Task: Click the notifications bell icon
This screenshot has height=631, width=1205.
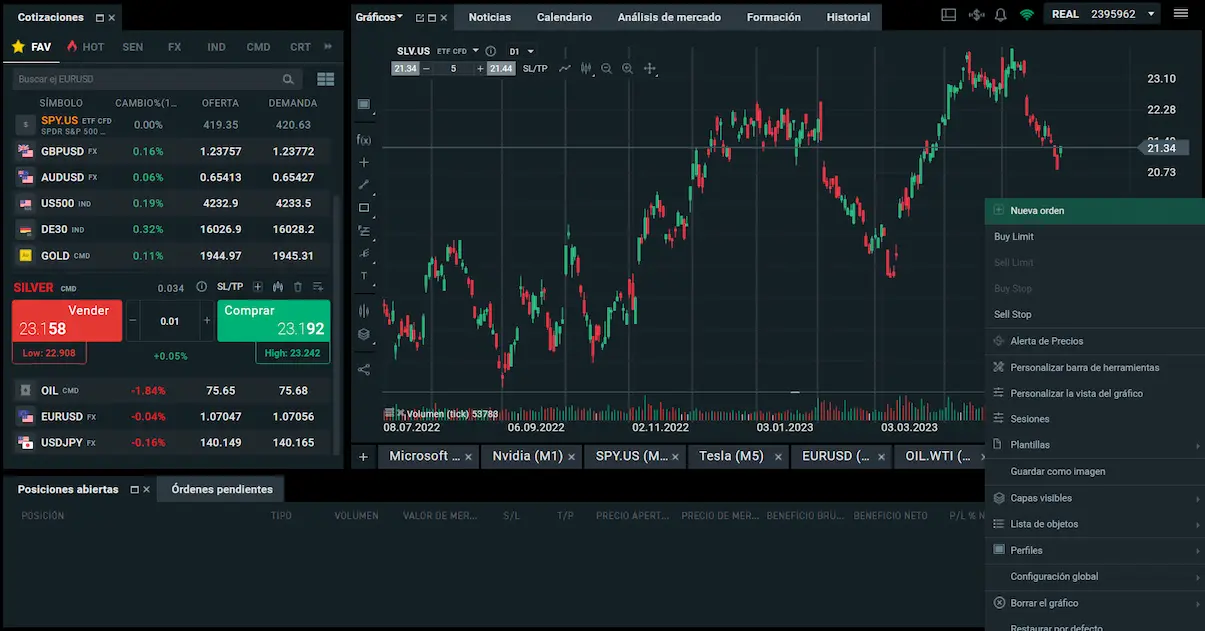Action: [1001, 15]
